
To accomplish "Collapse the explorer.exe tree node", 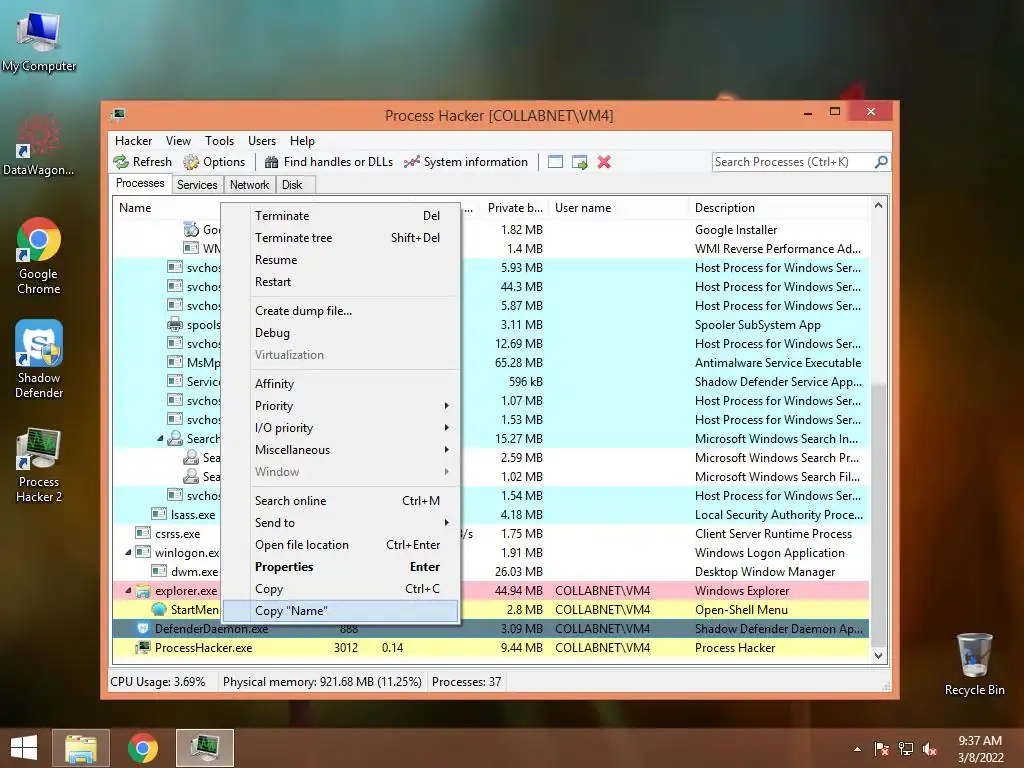I will pyautogui.click(x=128, y=590).
